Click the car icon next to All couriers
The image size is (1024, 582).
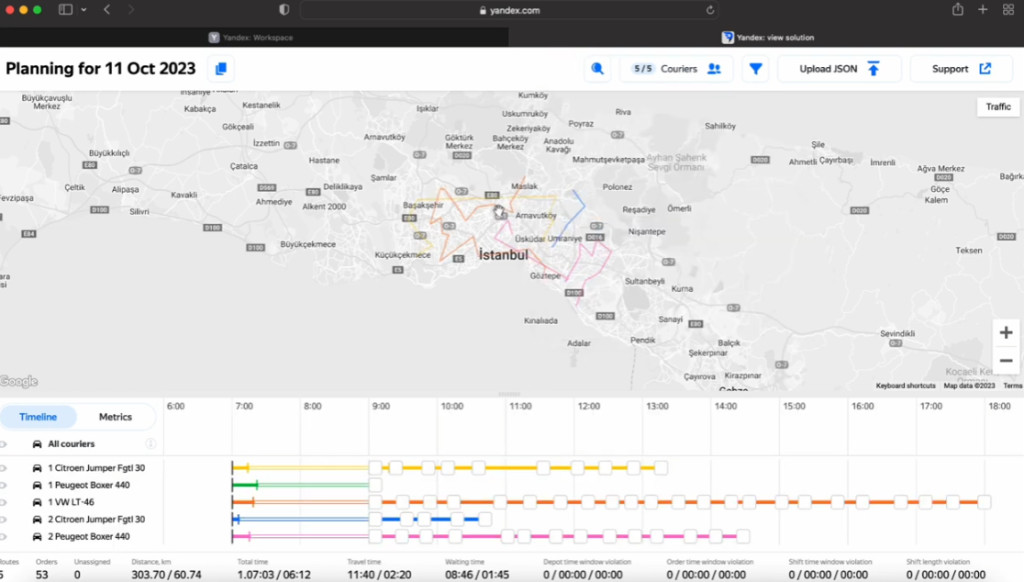pos(37,444)
